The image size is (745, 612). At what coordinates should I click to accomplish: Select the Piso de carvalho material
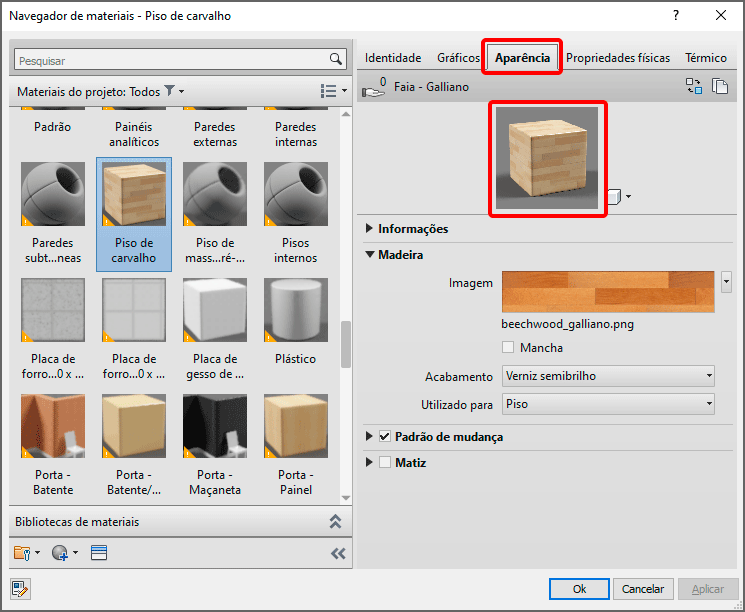click(x=134, y=214)
